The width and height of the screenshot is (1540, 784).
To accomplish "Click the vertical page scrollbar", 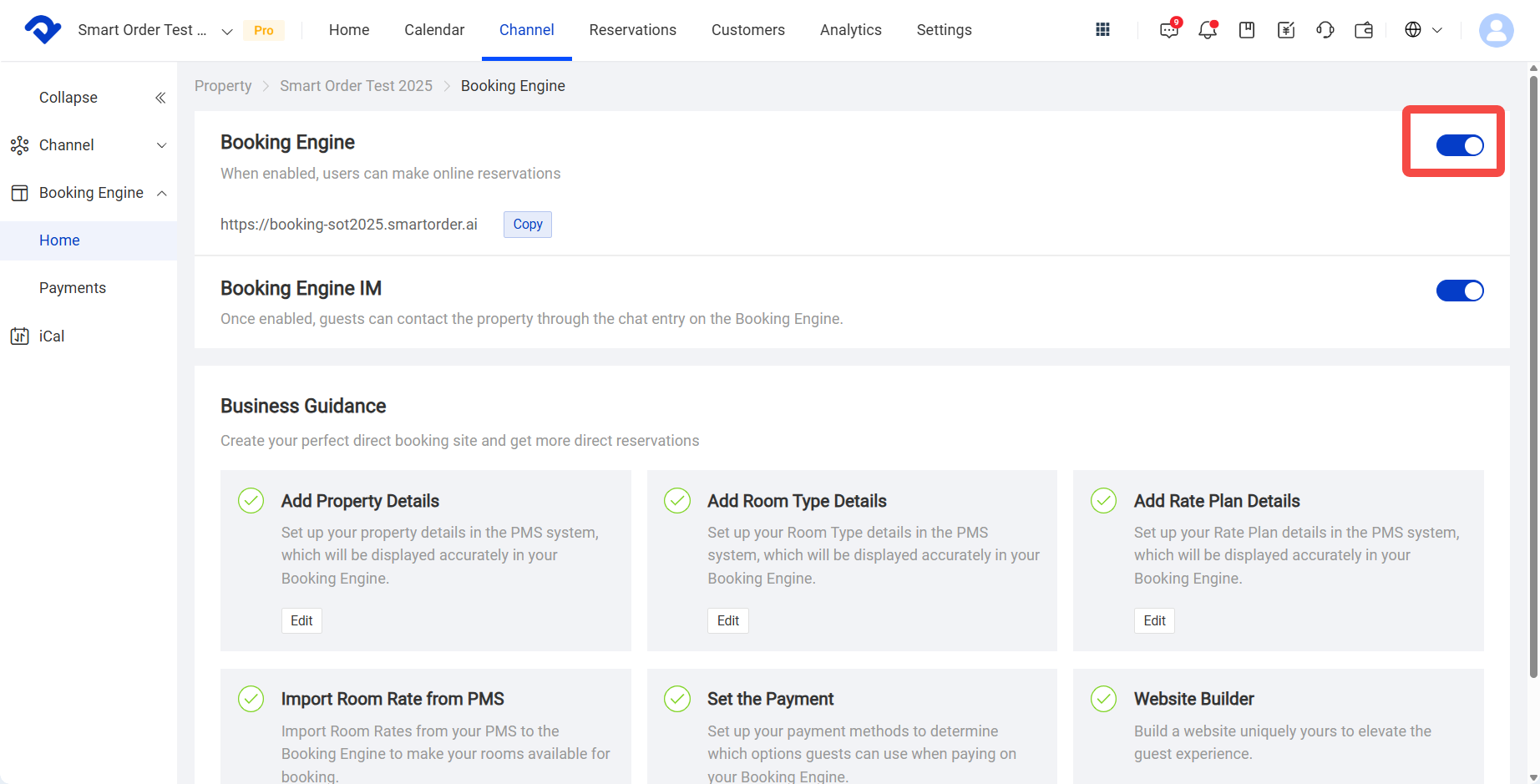I will pyautogui.click(x=1533, y=377).
